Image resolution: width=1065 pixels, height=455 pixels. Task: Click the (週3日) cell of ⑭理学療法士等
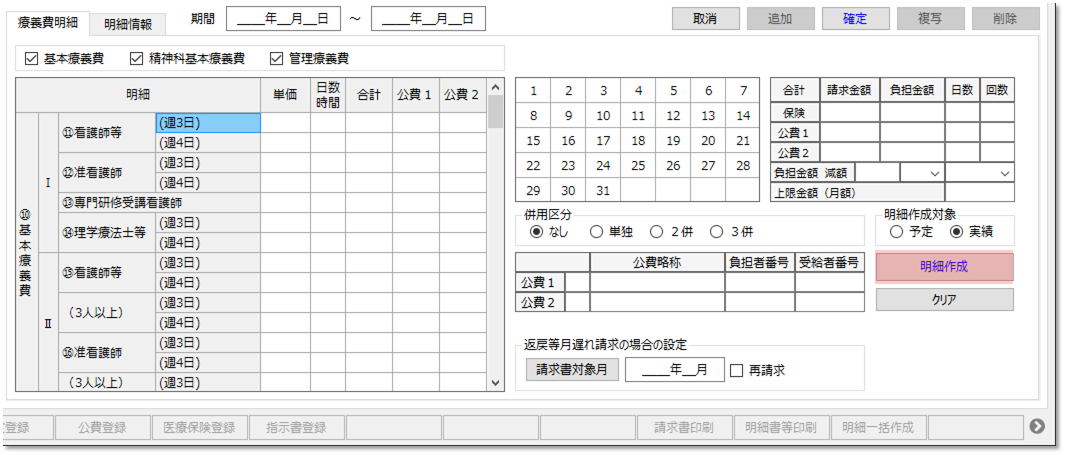(x=208, y=223)
